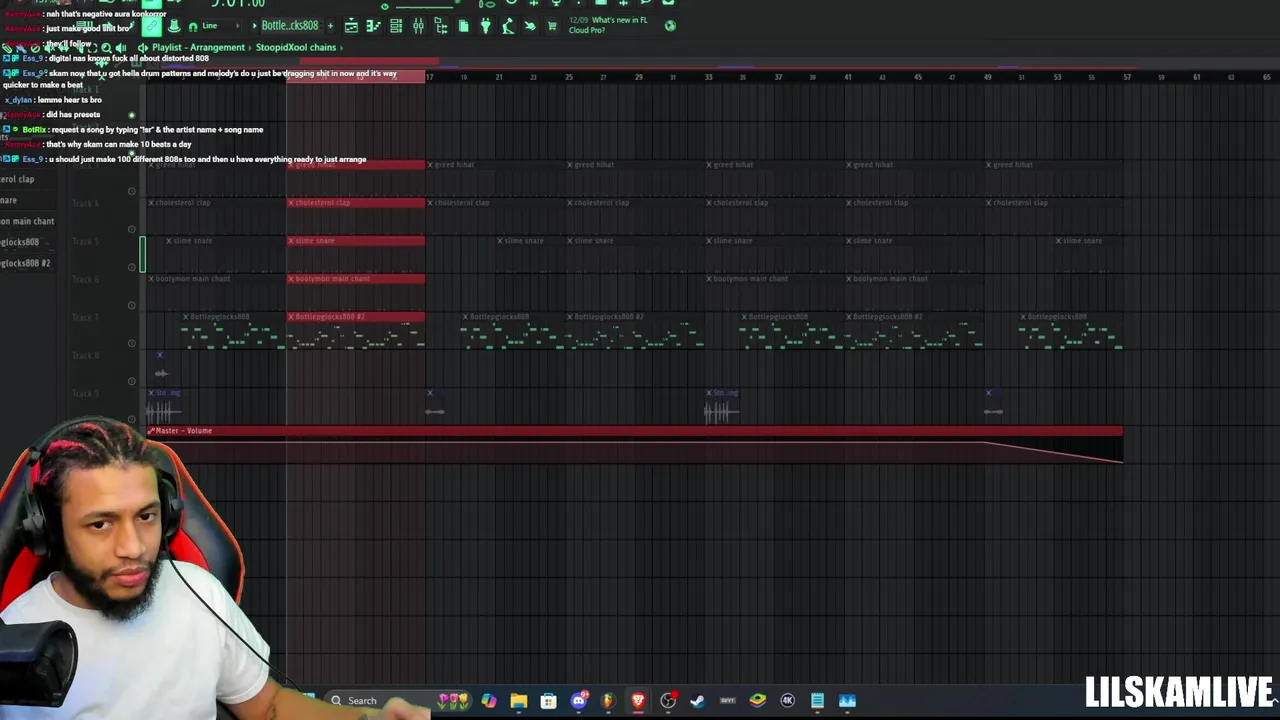Image resolution: width=1280 pixels, height=720 pixels.
Task: Click the plus button next to pattern name
Action: tap(330, 26)
